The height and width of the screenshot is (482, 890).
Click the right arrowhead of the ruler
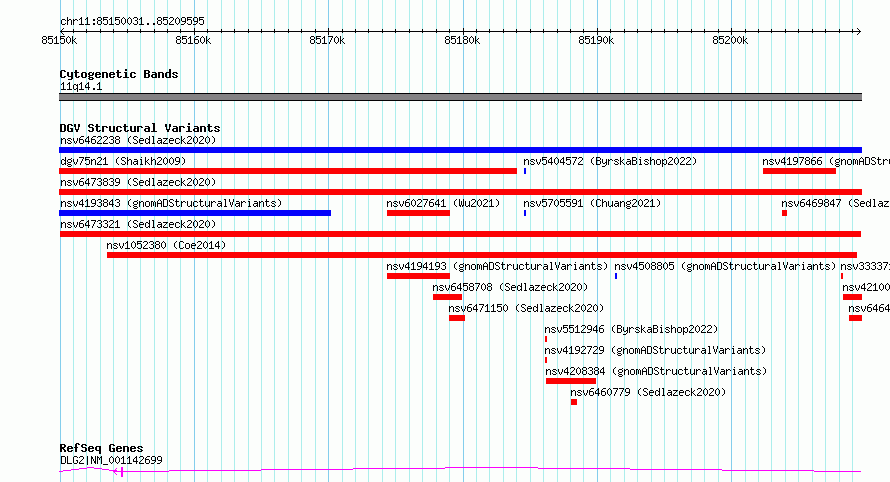[859, 31]
